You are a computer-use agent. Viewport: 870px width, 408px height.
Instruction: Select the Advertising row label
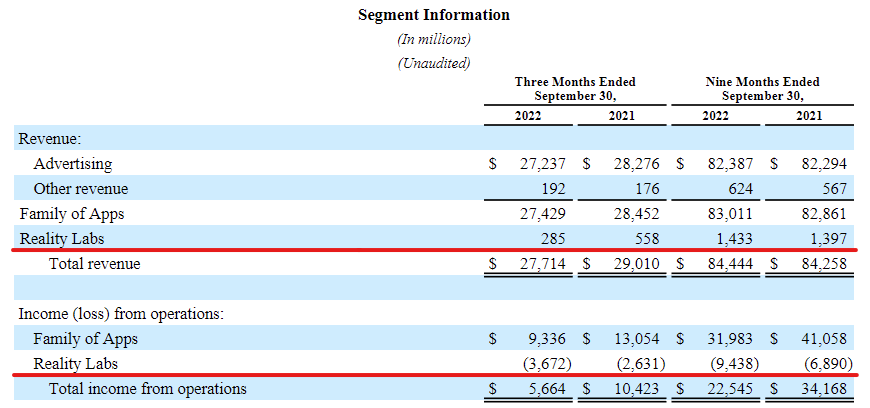[72, 163]
